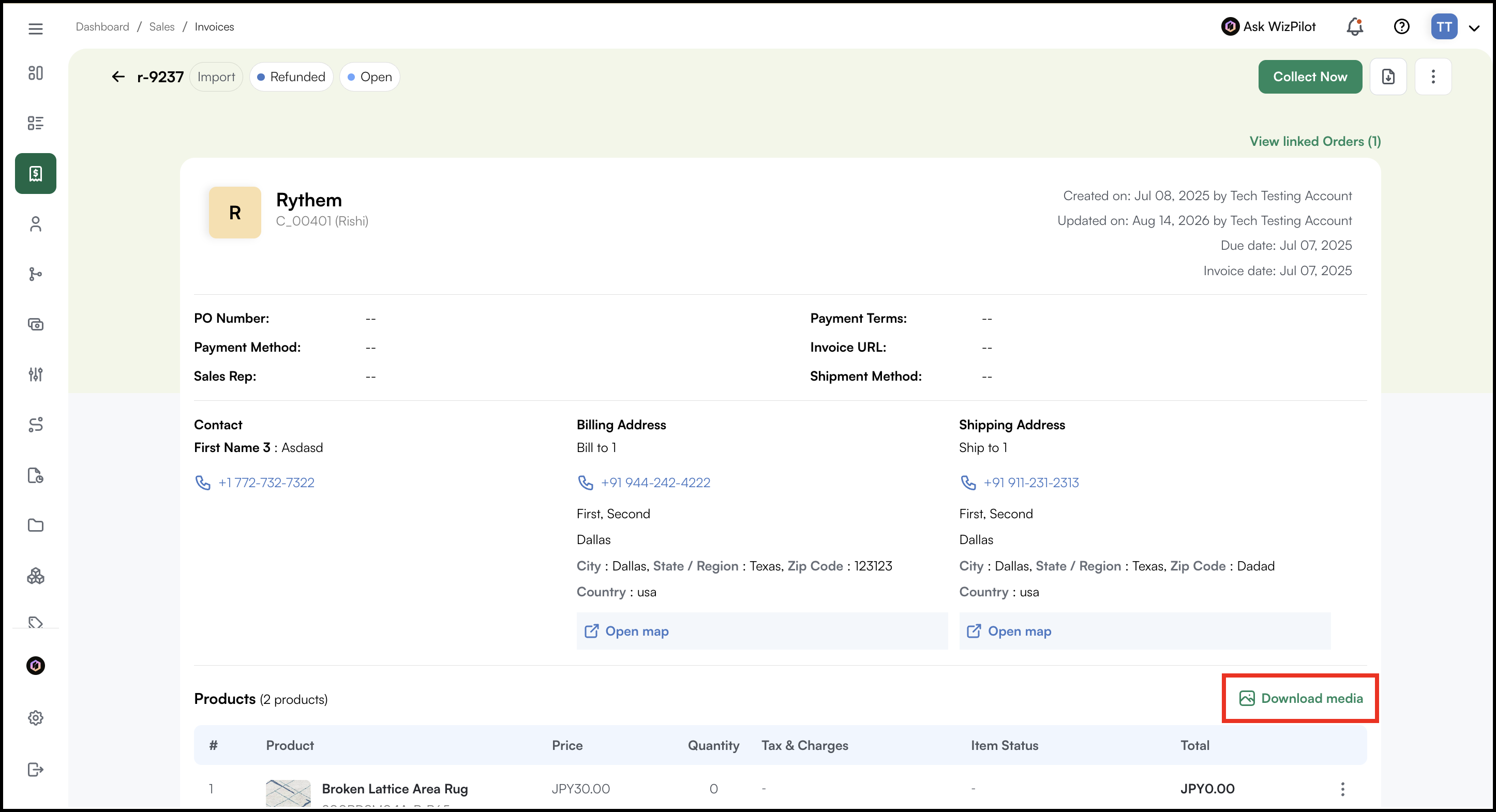Click the Refunded status tag
Screen dimensions: 1496x812
coord(291,77)
